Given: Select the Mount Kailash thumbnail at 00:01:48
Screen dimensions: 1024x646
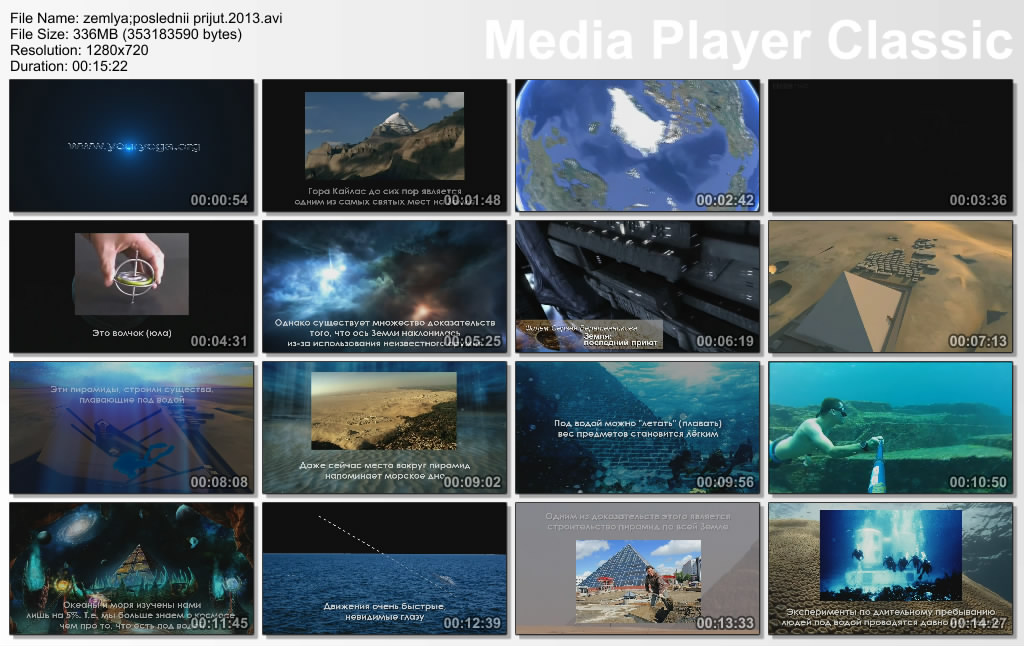Looking at the screenshot, I should [384, 146].
